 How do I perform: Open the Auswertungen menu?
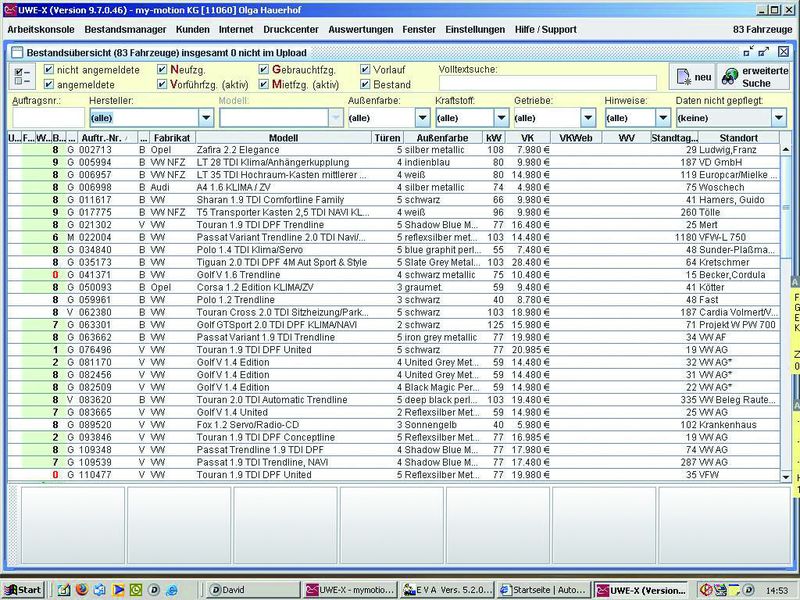click(360, 30)
